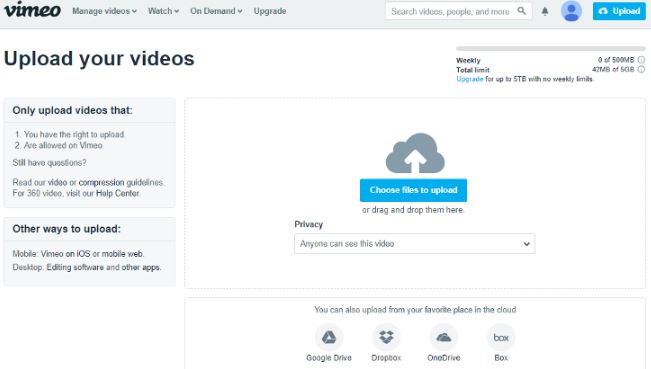
Task: Click 'or drag and drop them here' text
Action: [413, 210]
